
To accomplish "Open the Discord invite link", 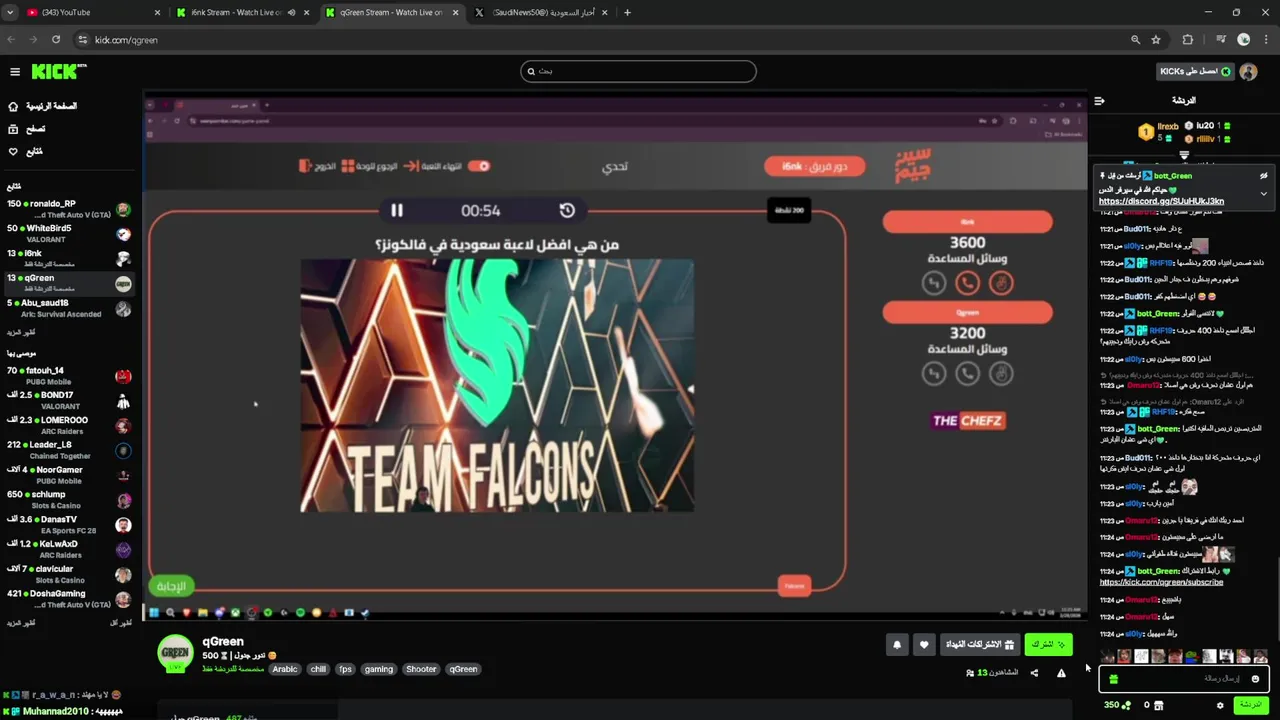I will [x=1161, y=202].
